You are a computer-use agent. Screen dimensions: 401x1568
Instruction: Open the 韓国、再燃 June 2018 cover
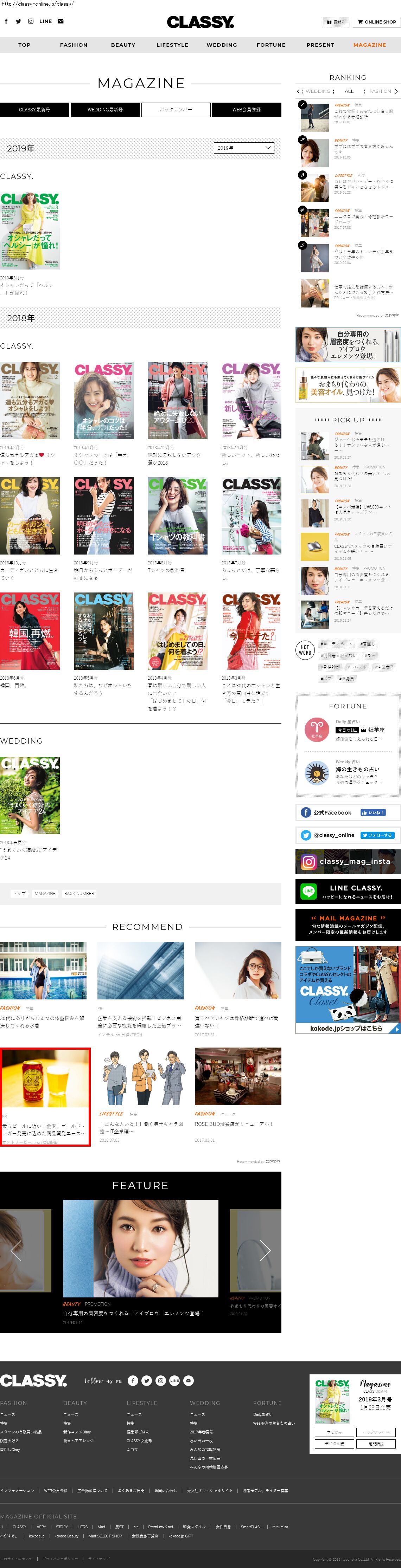tap(30, 631)
